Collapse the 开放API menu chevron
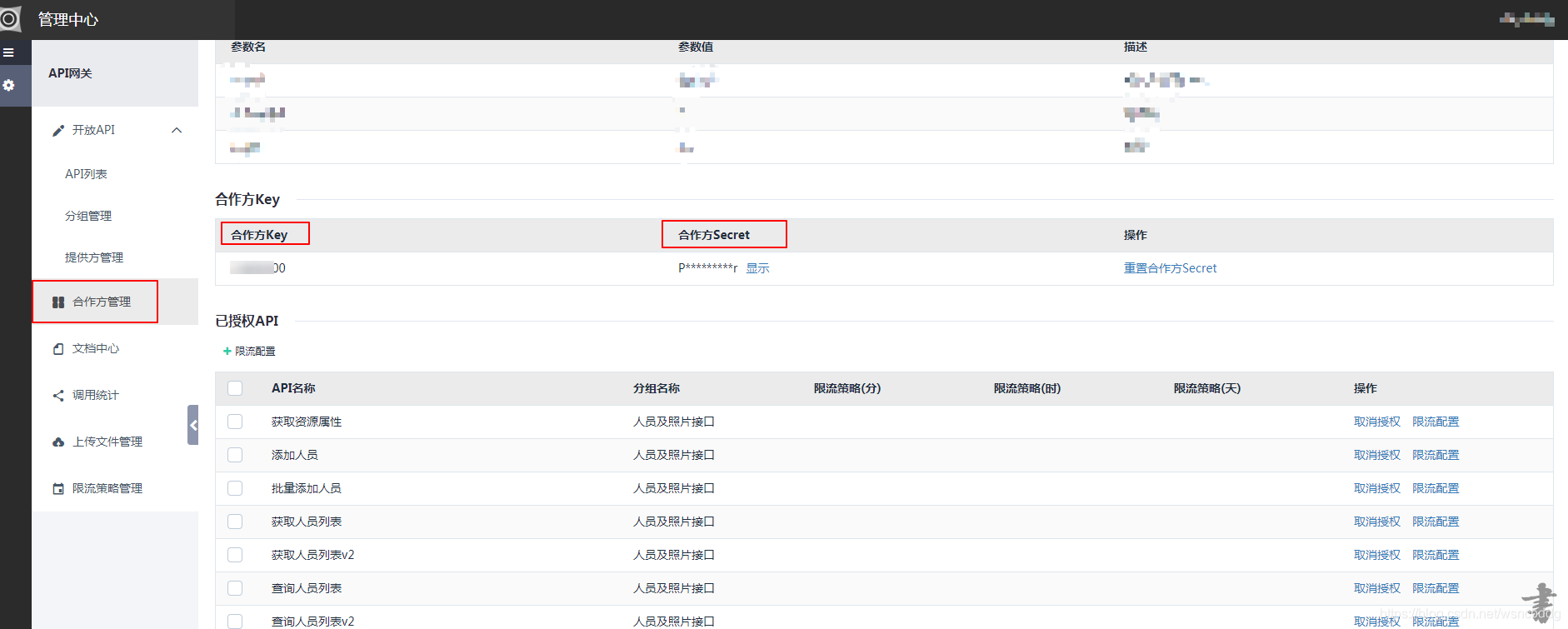 [x=177, y=130]
